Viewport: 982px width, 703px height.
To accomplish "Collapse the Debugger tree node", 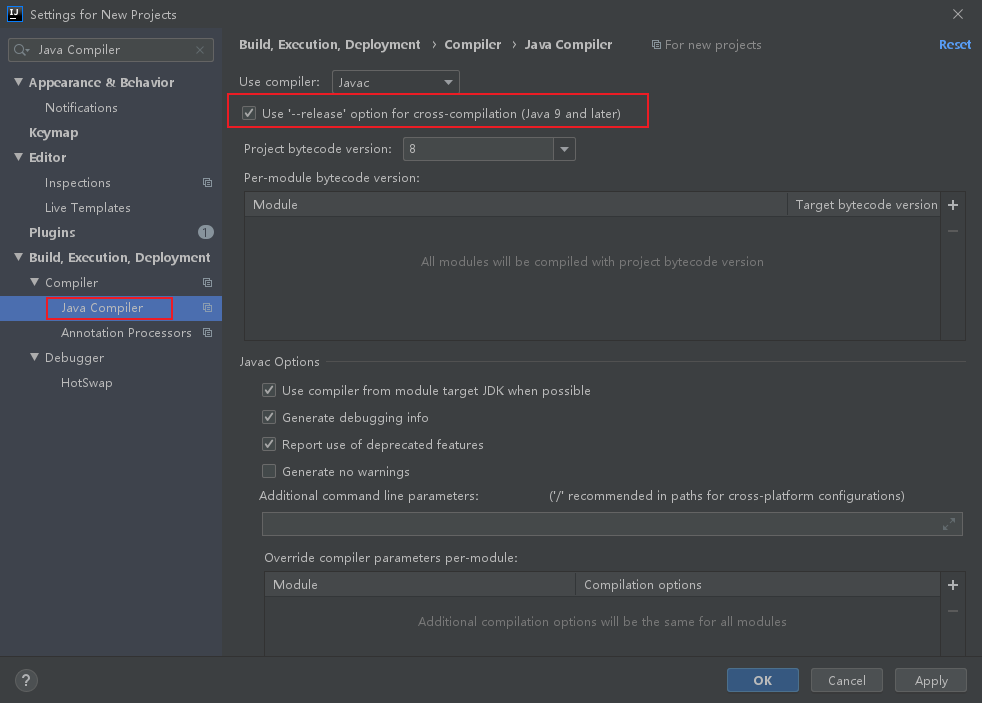I will coord(34,357).
